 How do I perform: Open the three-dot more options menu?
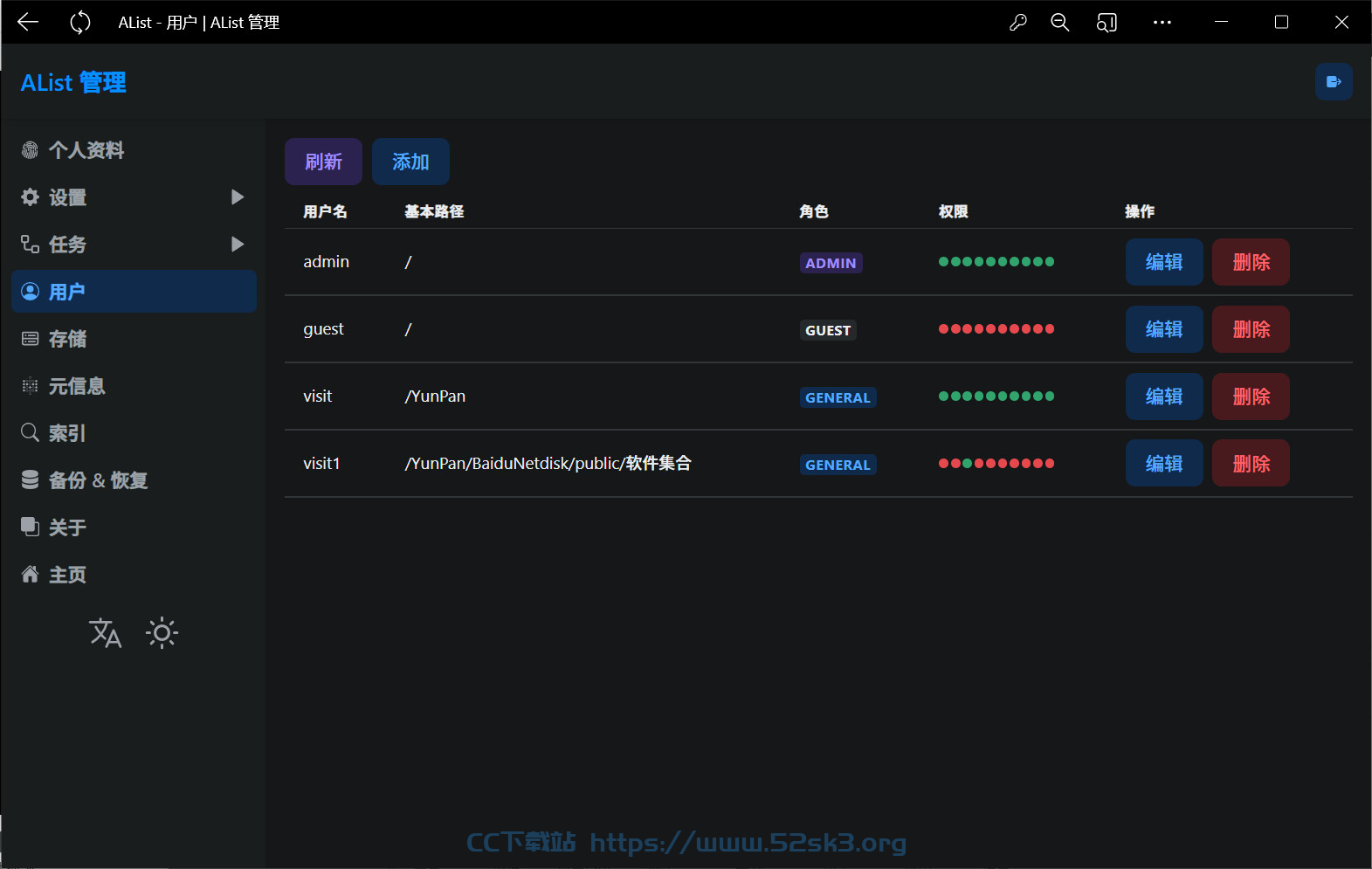(x=1162, y=22)
